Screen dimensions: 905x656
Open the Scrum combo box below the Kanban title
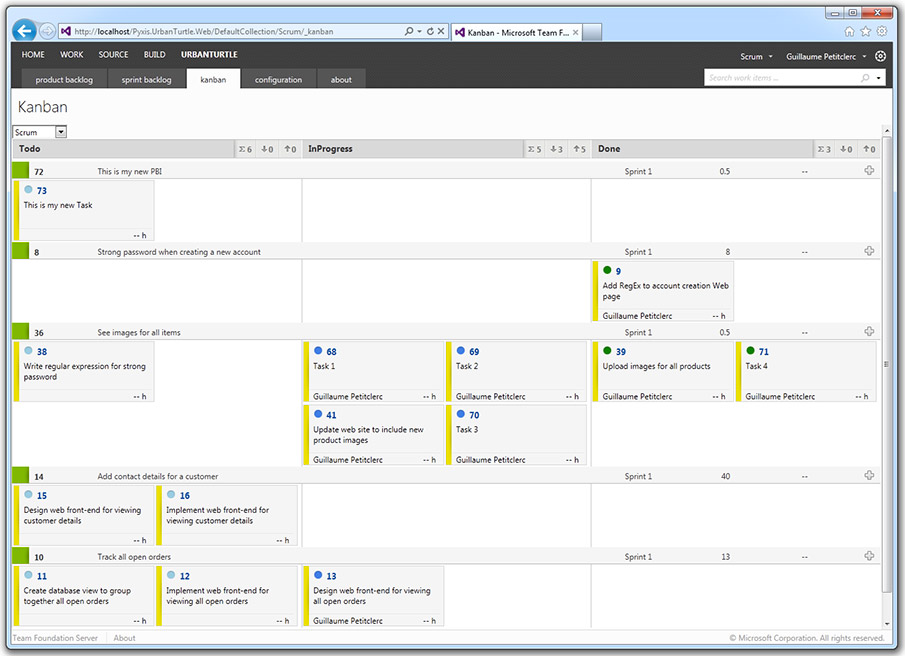pyautogui.click(x=37, y=131)
